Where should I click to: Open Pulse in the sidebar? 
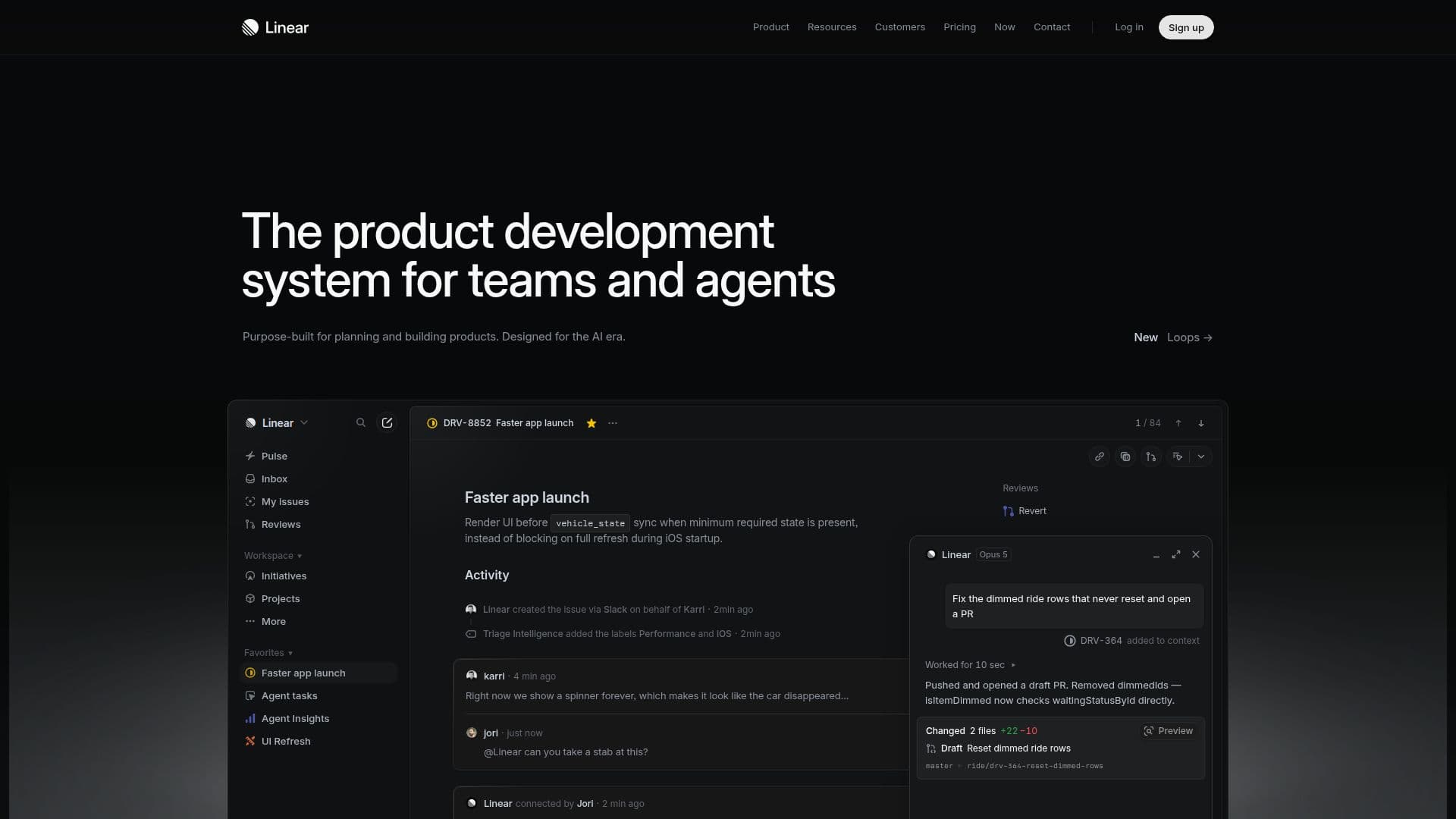coord(319,457)
